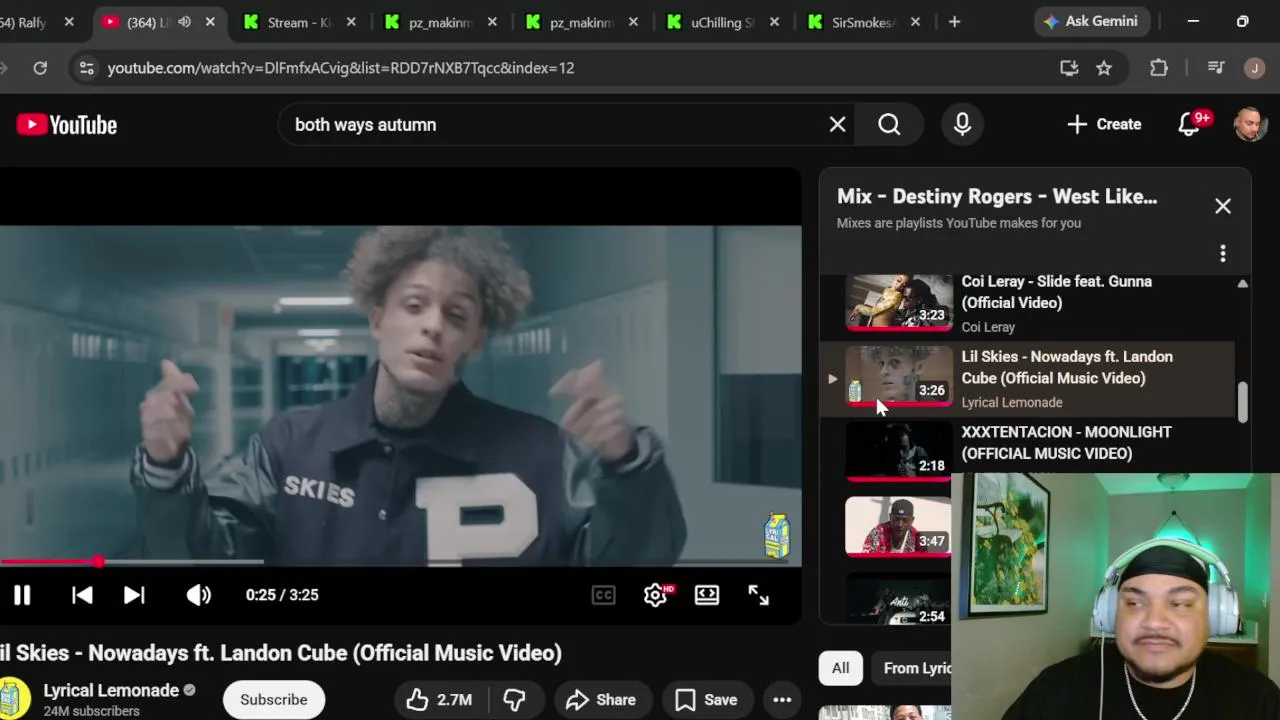Open Lyrical Lemonade channel name link

pyautogui.click(x=111, y=690)
